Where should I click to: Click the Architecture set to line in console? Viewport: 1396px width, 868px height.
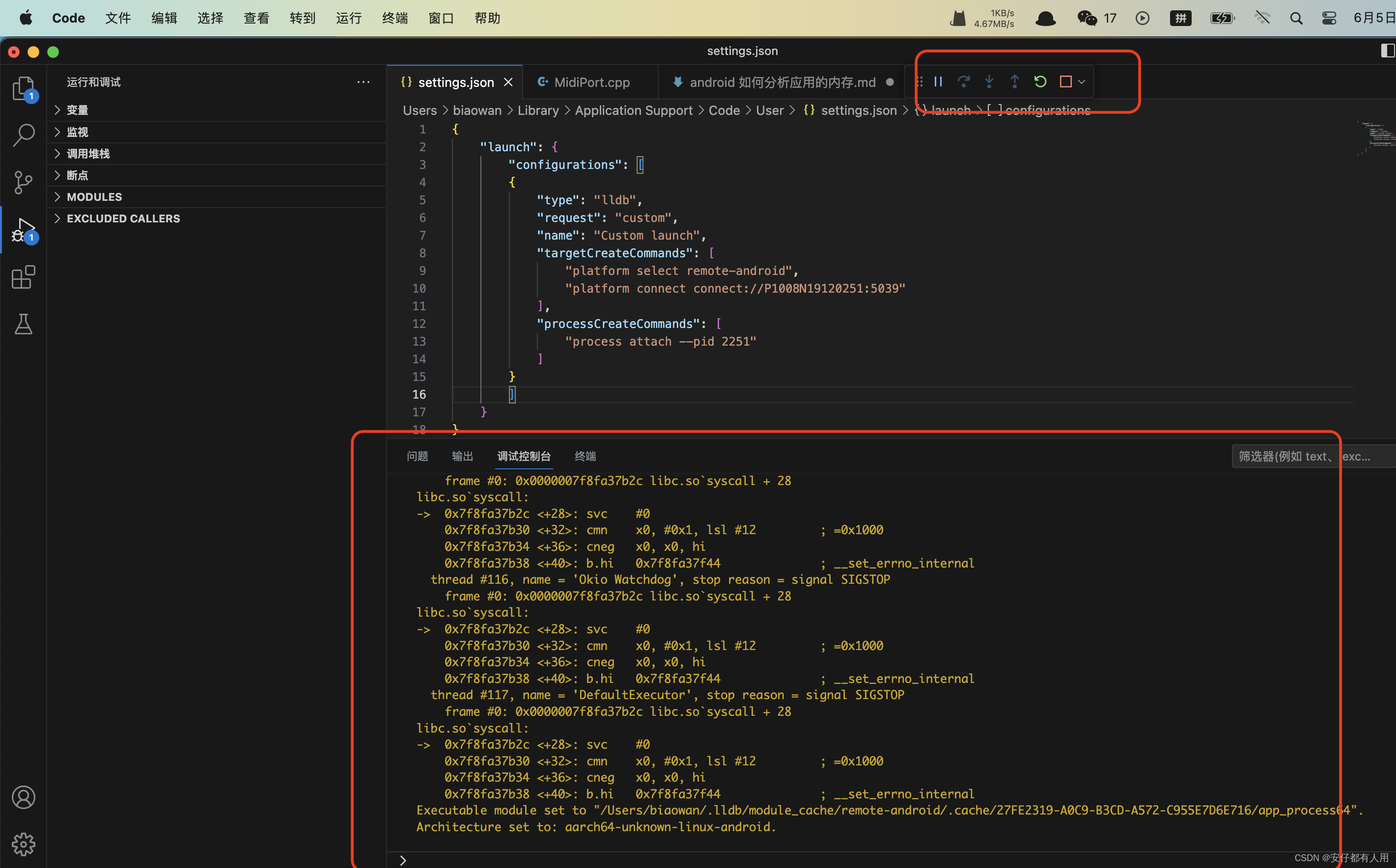pos(596,827)
